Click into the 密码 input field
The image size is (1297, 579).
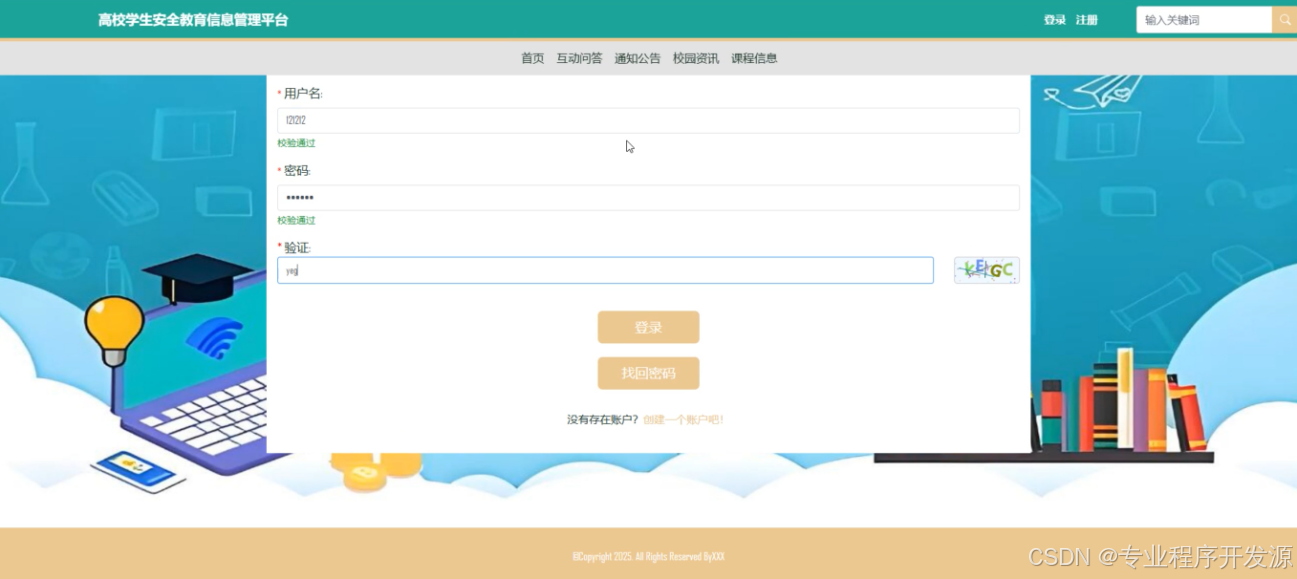pyautogui.click(x=648, y=198)
